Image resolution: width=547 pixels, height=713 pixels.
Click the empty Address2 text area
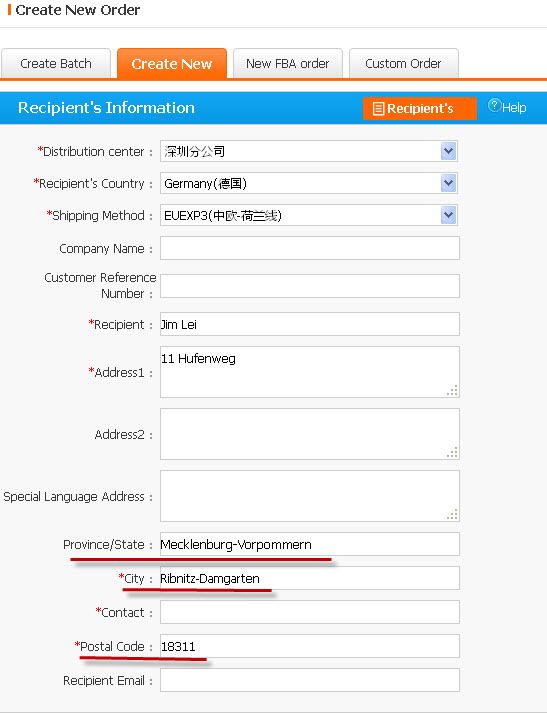(x=310, y=434)
